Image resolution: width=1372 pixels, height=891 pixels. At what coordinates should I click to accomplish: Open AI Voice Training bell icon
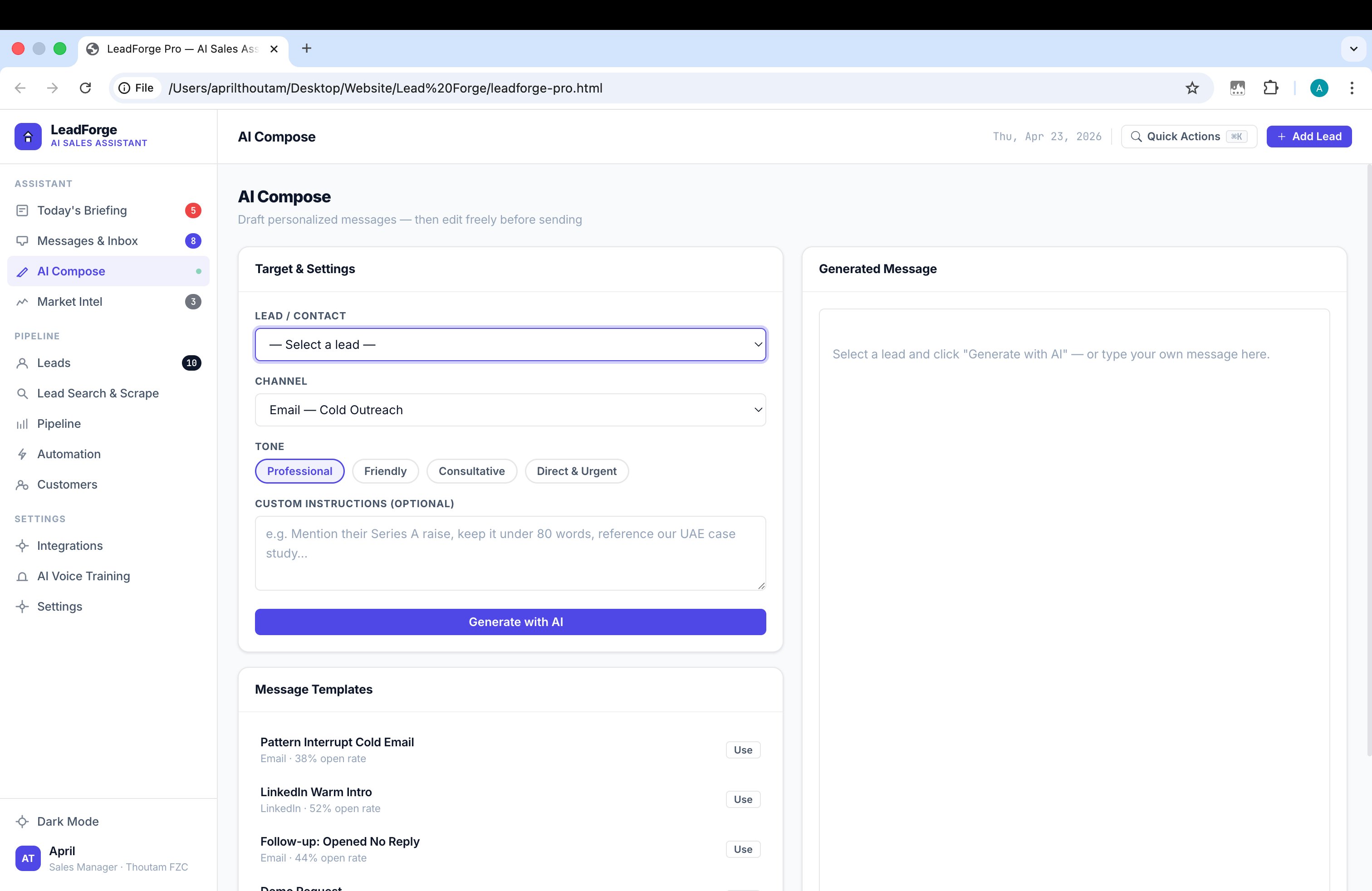coord(22,576)
